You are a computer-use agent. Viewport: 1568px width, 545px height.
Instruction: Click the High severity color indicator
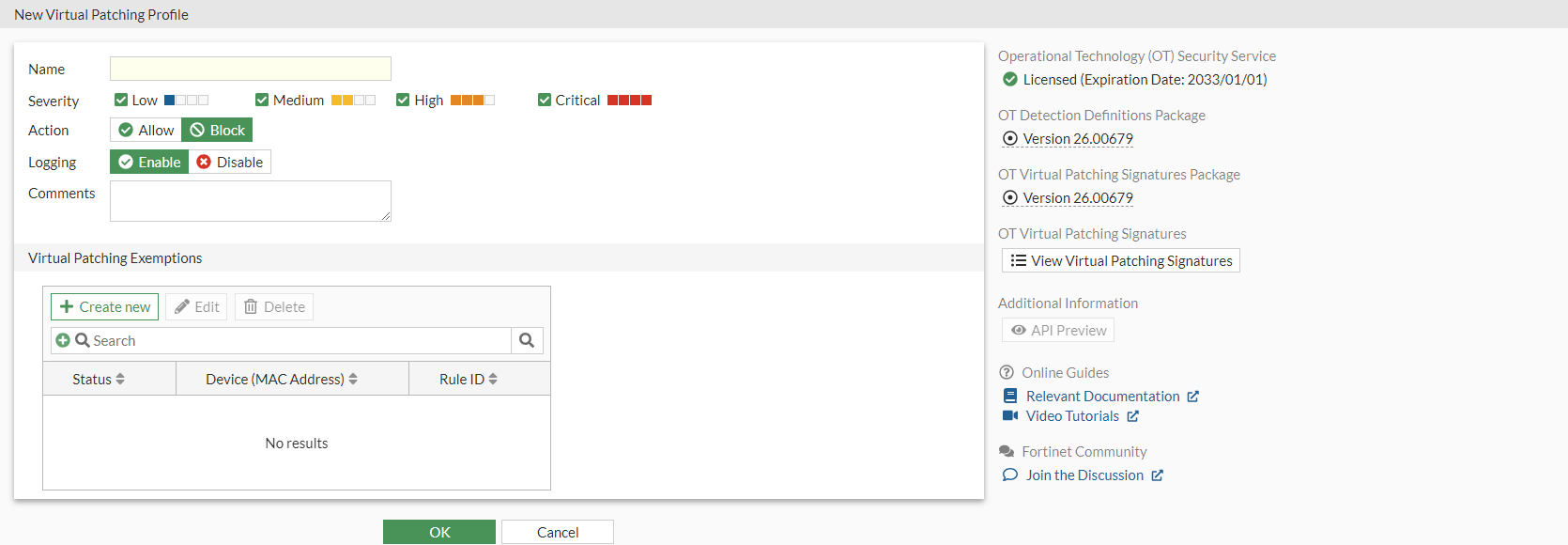coord(472,100)
